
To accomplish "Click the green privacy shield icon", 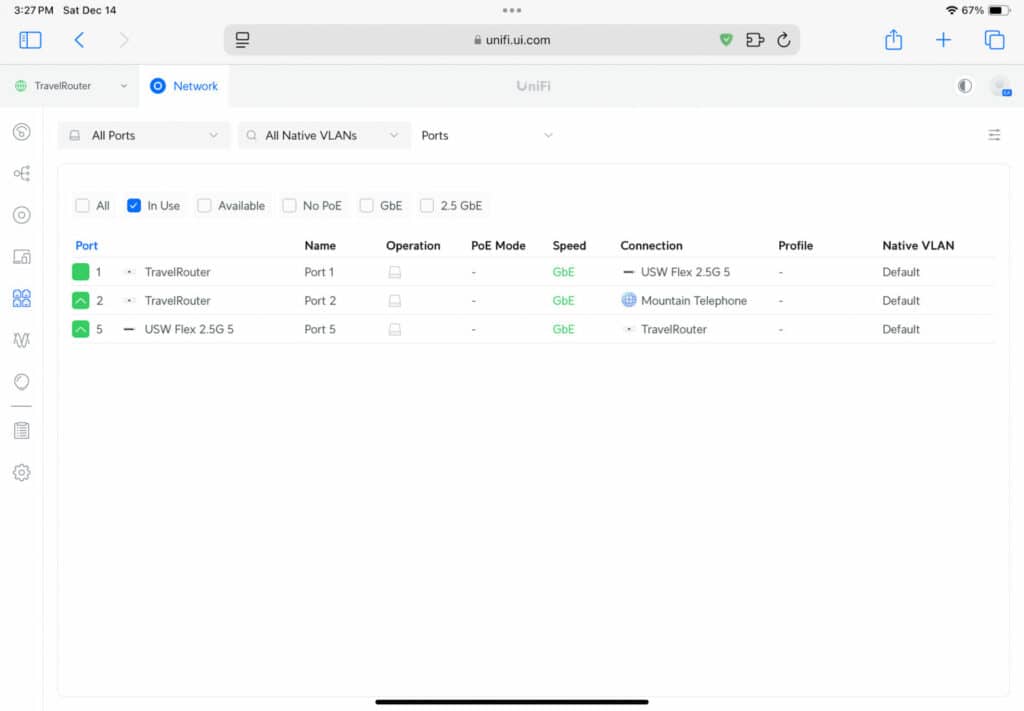I will coord(726,40).
